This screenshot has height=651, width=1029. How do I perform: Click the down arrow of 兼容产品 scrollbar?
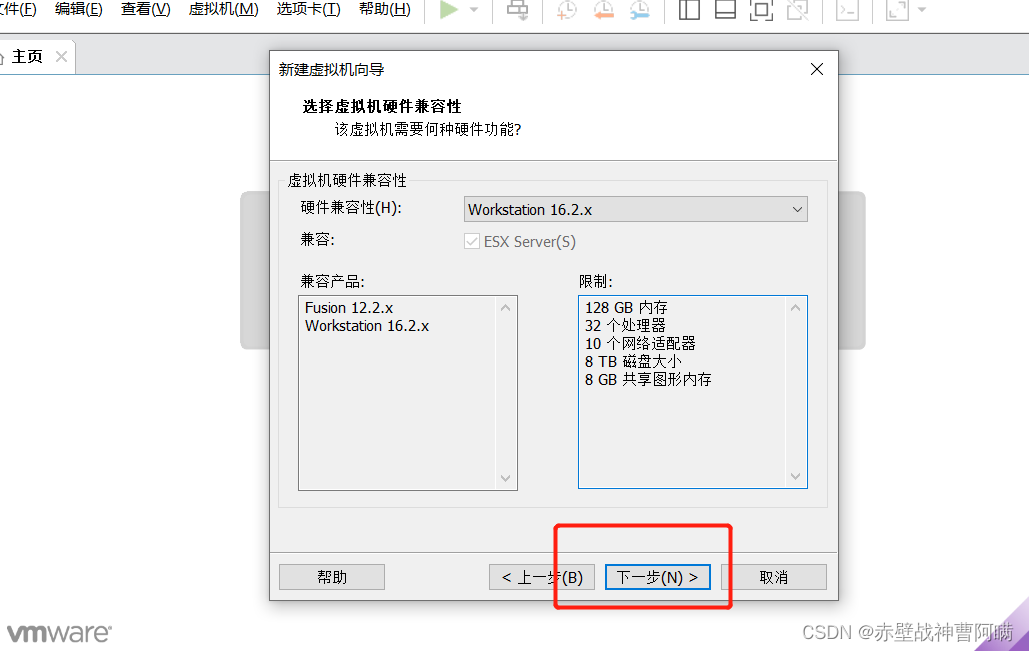[505, 478]
